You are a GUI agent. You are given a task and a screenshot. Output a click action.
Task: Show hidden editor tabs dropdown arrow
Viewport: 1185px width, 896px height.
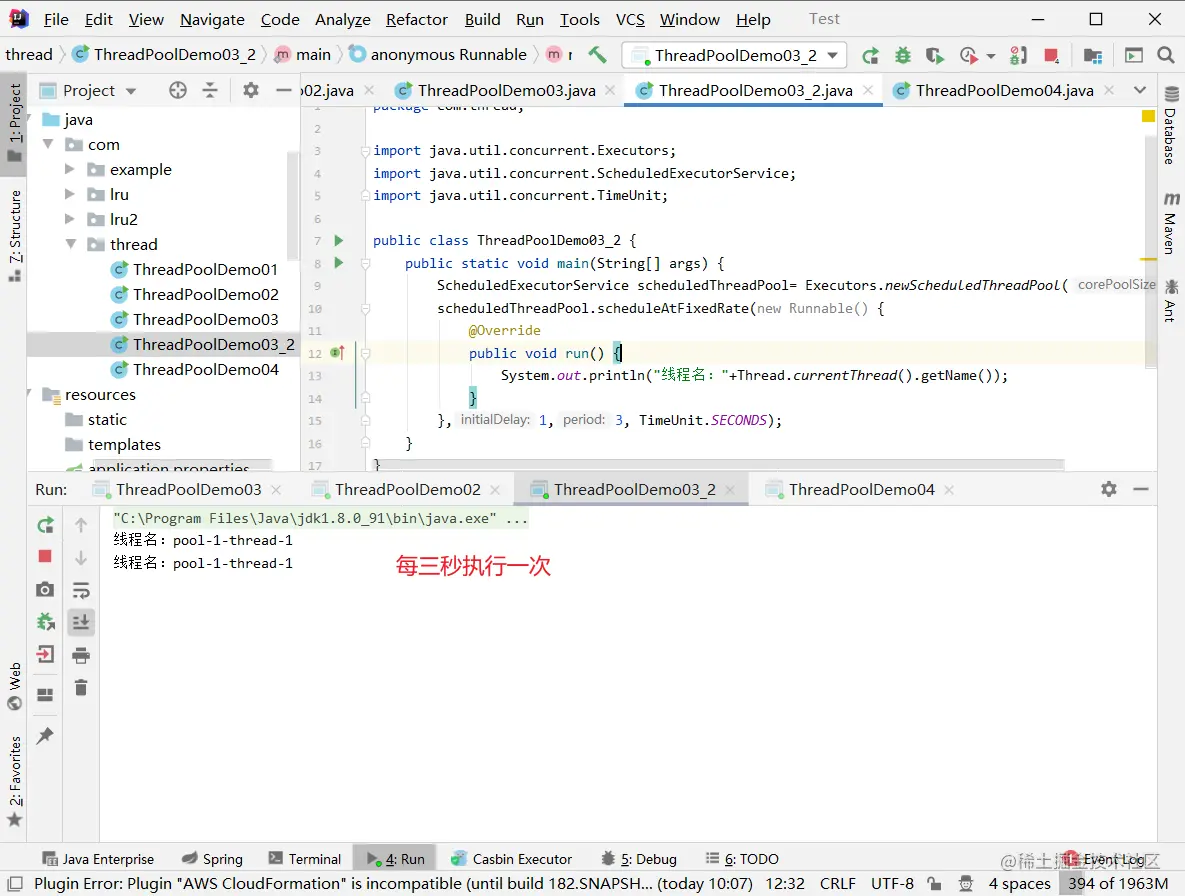click(1140, 91)
